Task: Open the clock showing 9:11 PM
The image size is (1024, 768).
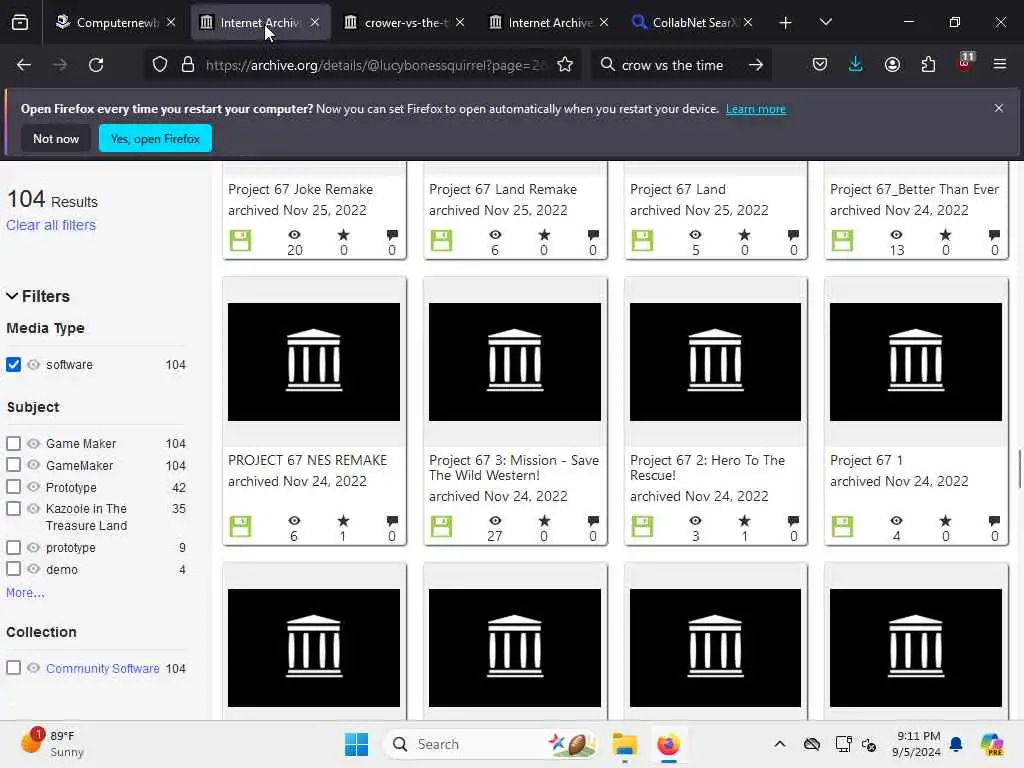Action: 917,744
